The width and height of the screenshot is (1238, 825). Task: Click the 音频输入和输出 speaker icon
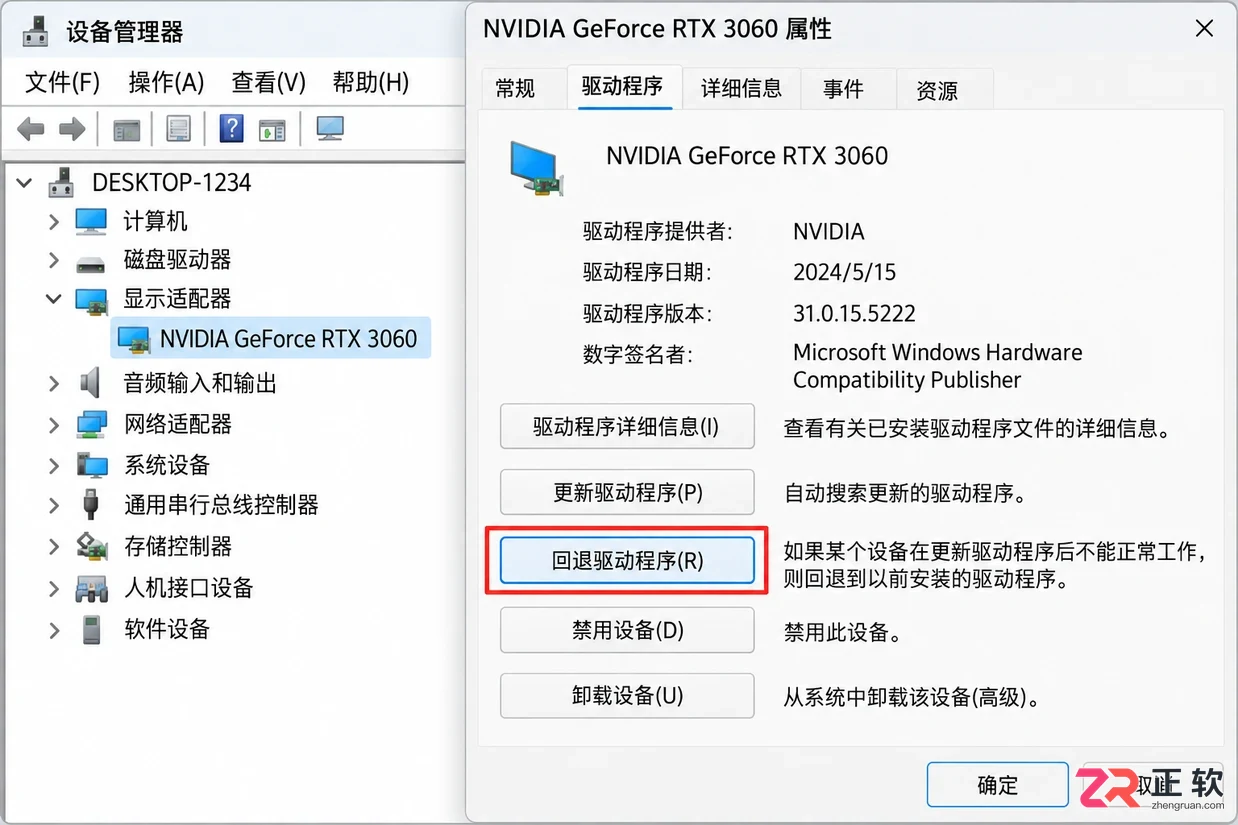90,382
